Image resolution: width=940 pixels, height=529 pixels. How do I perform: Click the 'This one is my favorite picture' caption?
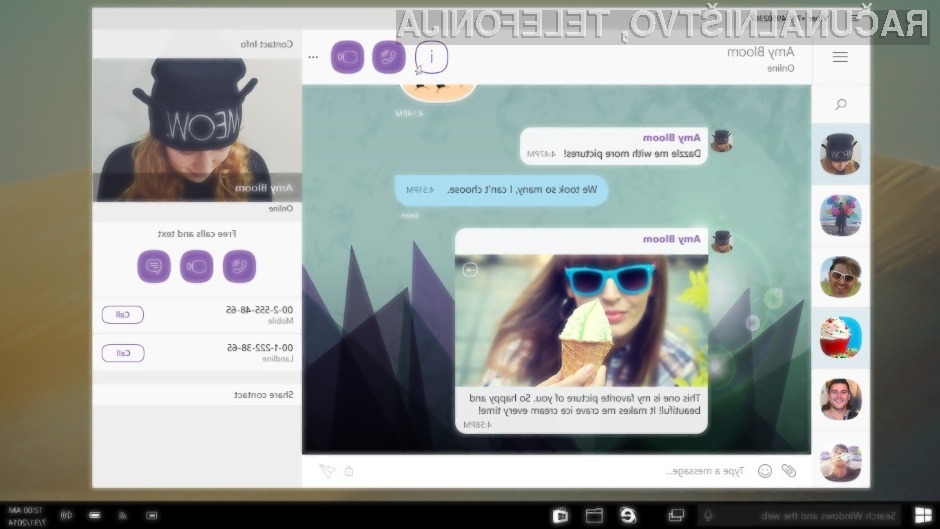[585, 404]
